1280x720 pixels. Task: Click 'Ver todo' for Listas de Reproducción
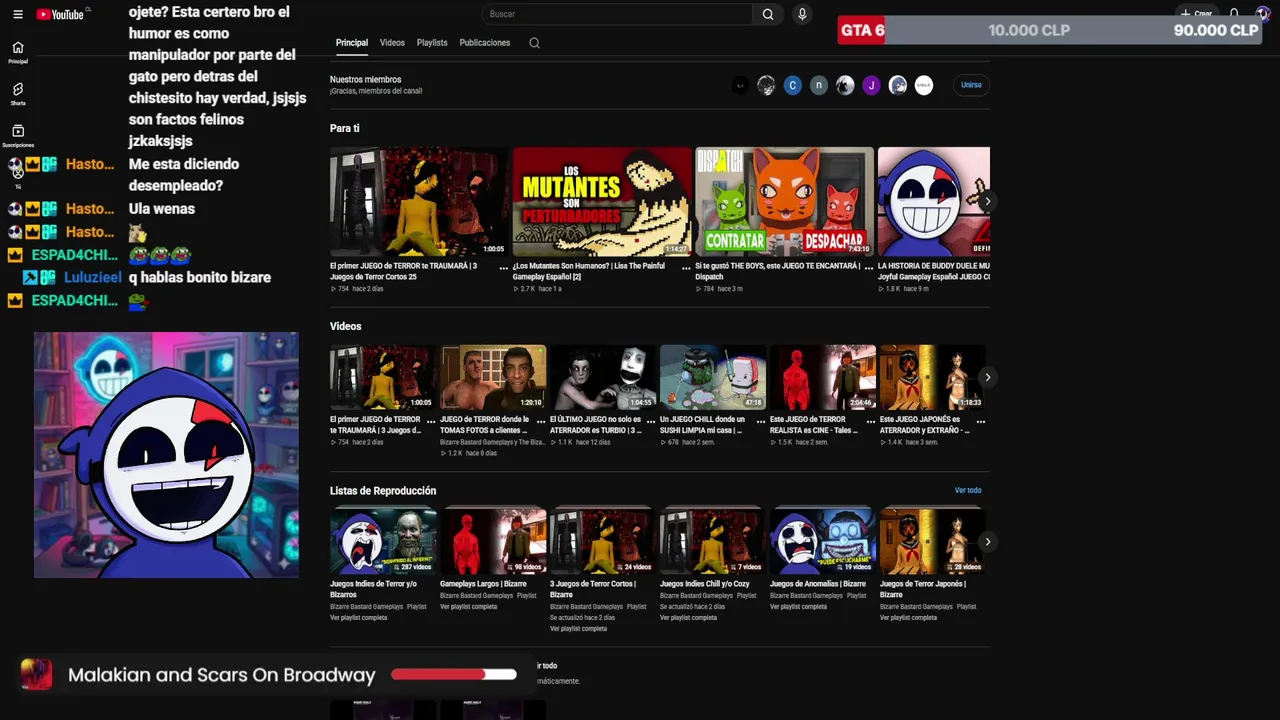pos(968,491)
